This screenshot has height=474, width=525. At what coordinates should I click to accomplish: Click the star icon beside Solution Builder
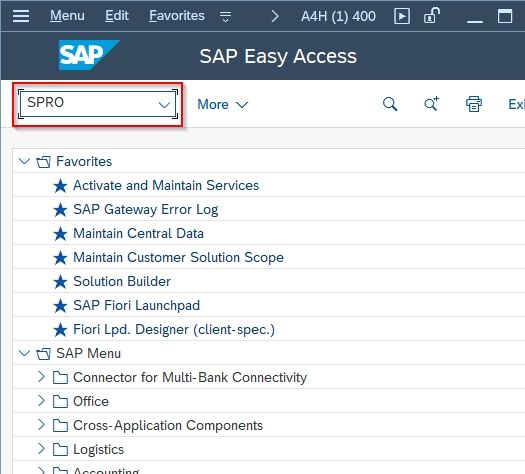click(60, 282)
